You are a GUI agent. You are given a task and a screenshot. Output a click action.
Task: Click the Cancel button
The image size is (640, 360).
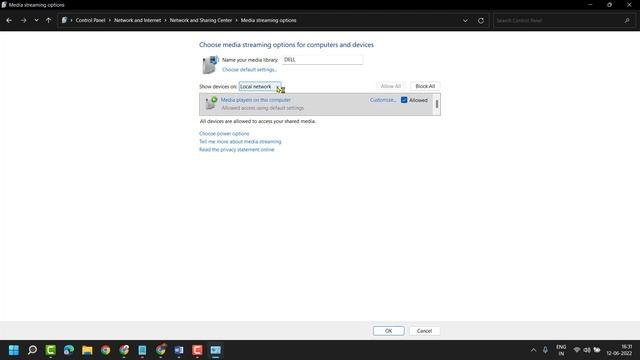click(424, 331)
